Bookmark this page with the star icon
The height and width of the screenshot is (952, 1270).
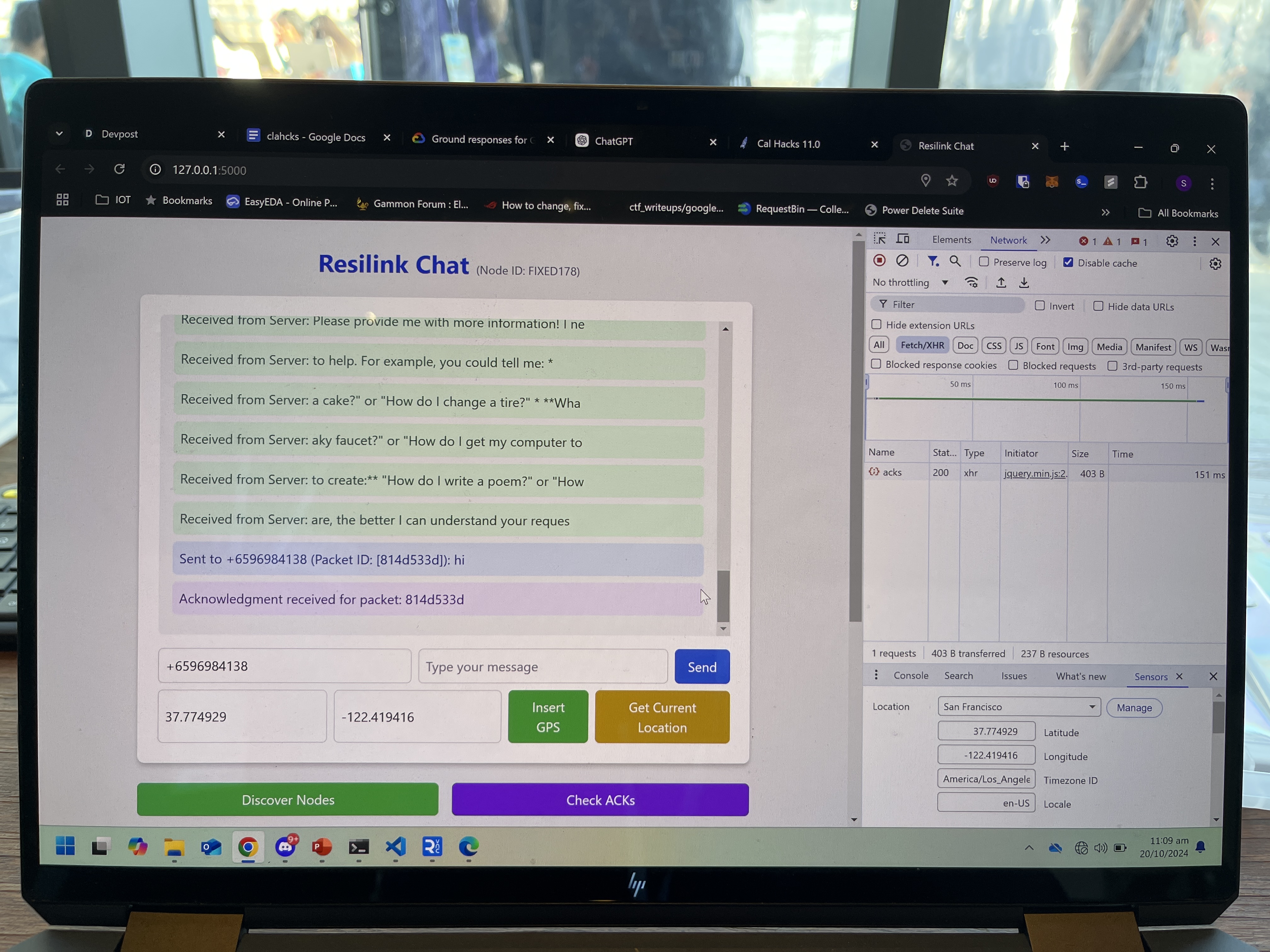952,181
